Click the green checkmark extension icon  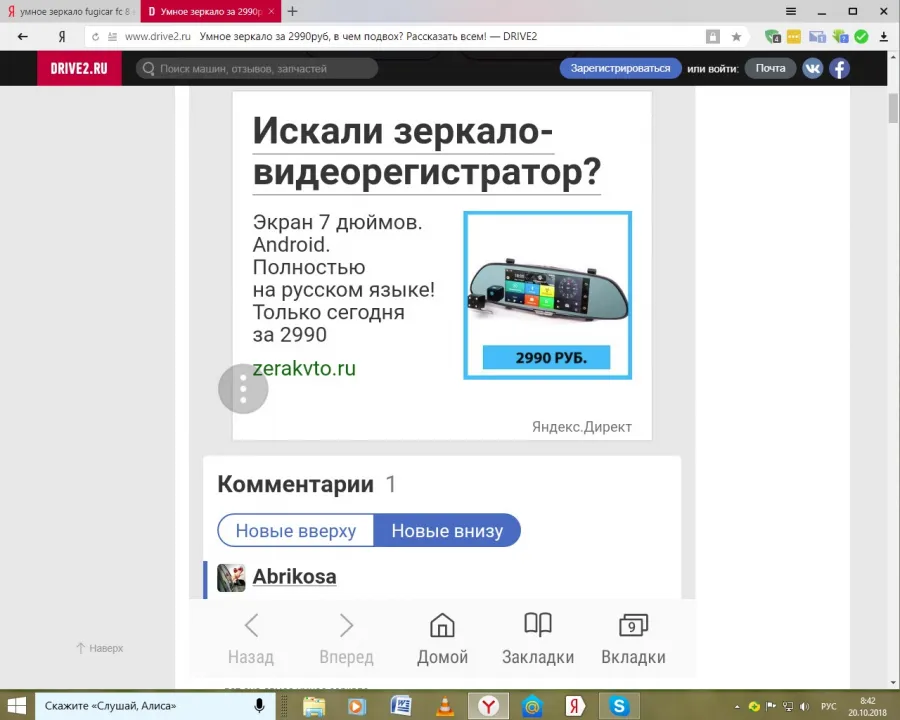pyautogui.click(x=861, y=37)
